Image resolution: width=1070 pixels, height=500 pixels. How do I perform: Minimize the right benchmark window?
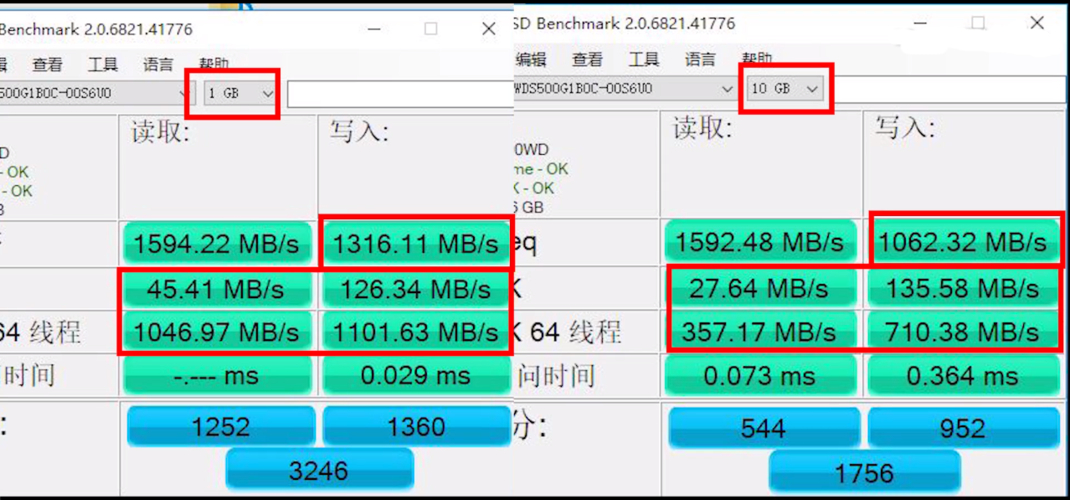point(921,23)
